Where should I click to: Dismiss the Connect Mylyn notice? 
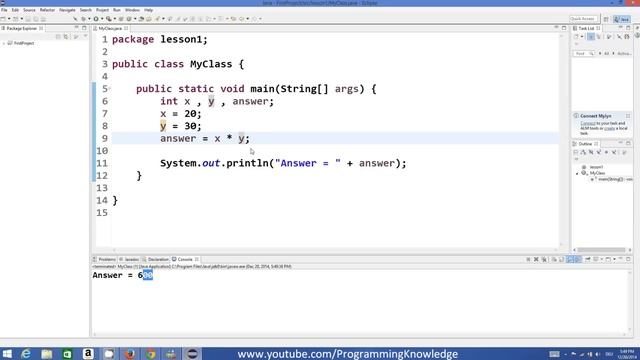[x=628, y=116]
